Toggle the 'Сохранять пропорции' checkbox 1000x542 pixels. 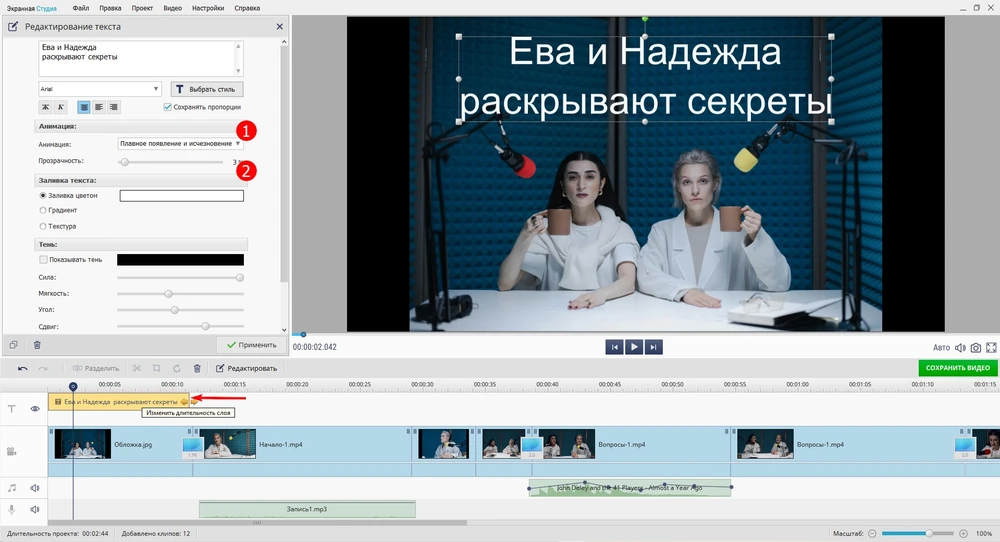click(x=167, y=107)
